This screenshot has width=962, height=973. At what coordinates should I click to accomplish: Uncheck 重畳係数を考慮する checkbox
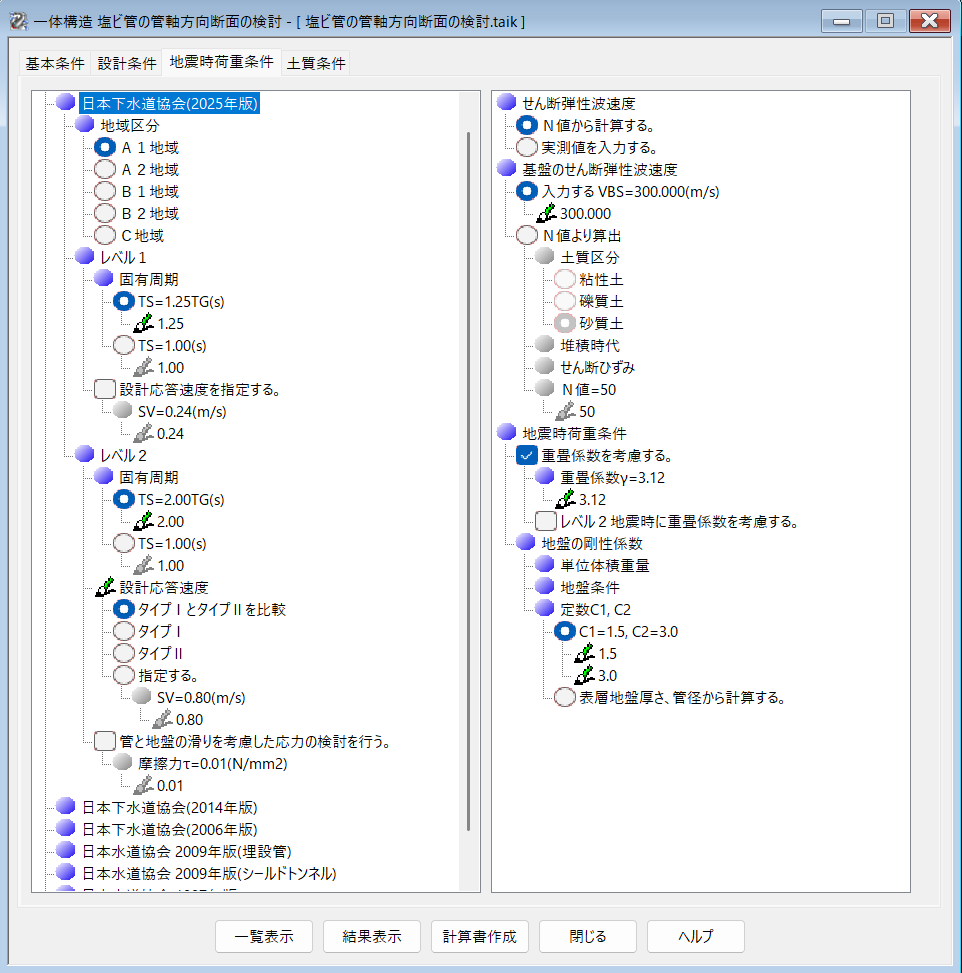click(x=527, y=455)
